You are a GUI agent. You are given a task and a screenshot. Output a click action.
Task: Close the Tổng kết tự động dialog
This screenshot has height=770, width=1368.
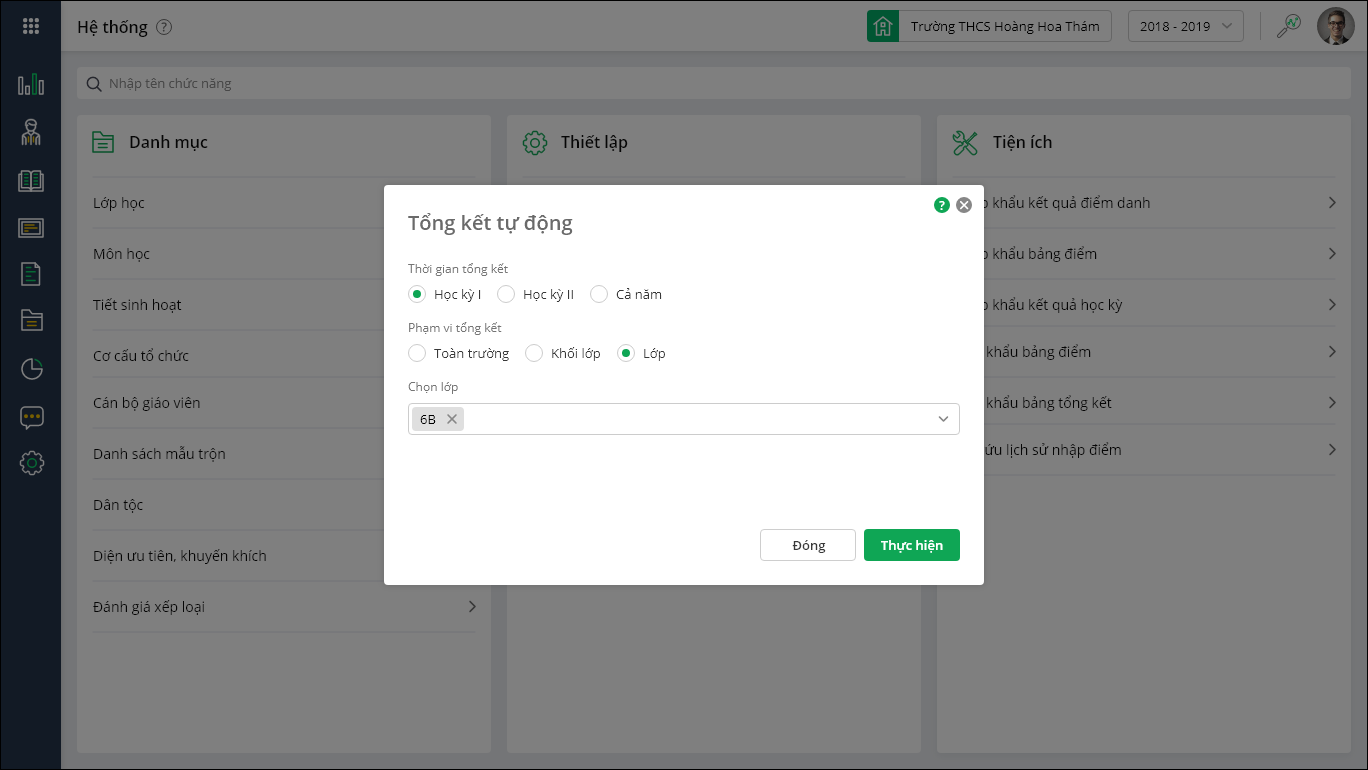click(964, 205)
